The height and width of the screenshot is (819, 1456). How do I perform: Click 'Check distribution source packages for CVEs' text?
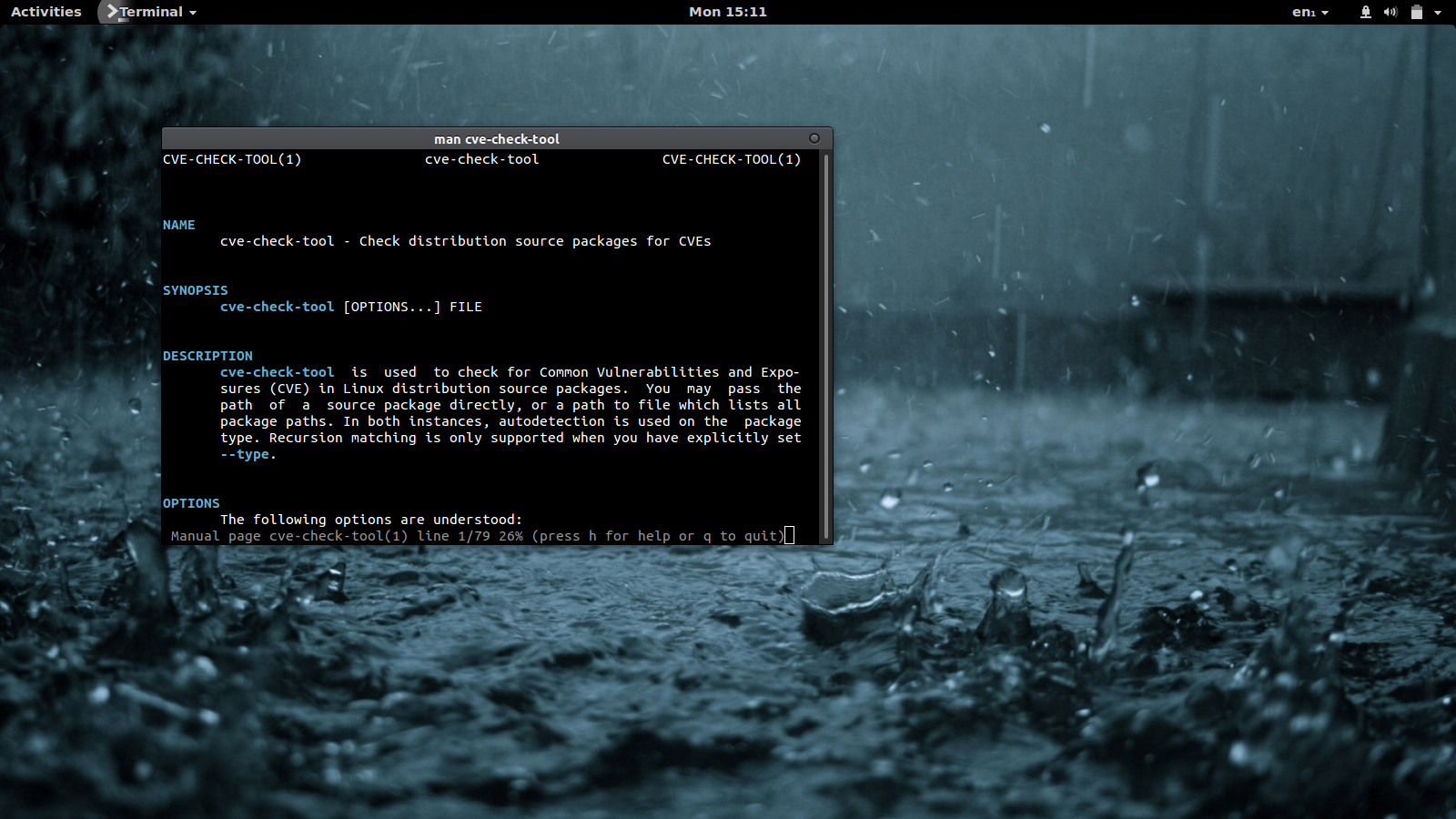click(x=535, y=241)
